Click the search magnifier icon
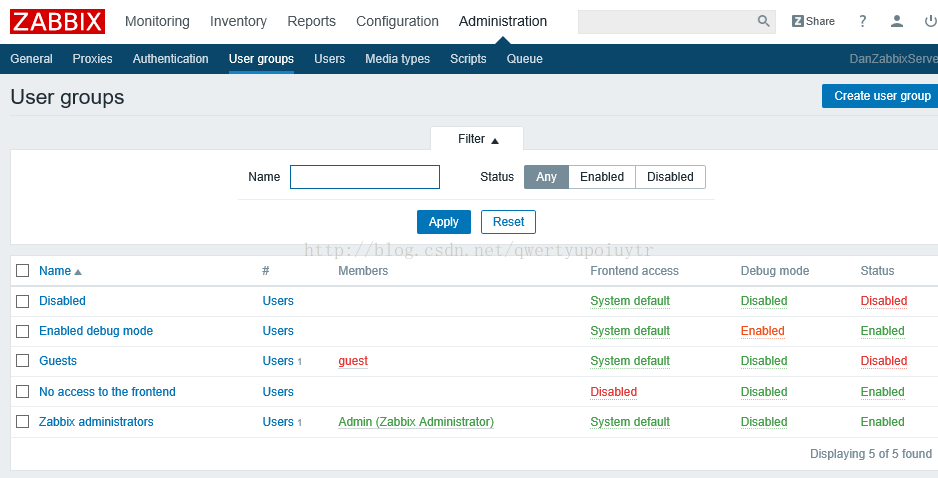Image resolution: width=938 pixels, height=478 pixels. pos(763,22)
